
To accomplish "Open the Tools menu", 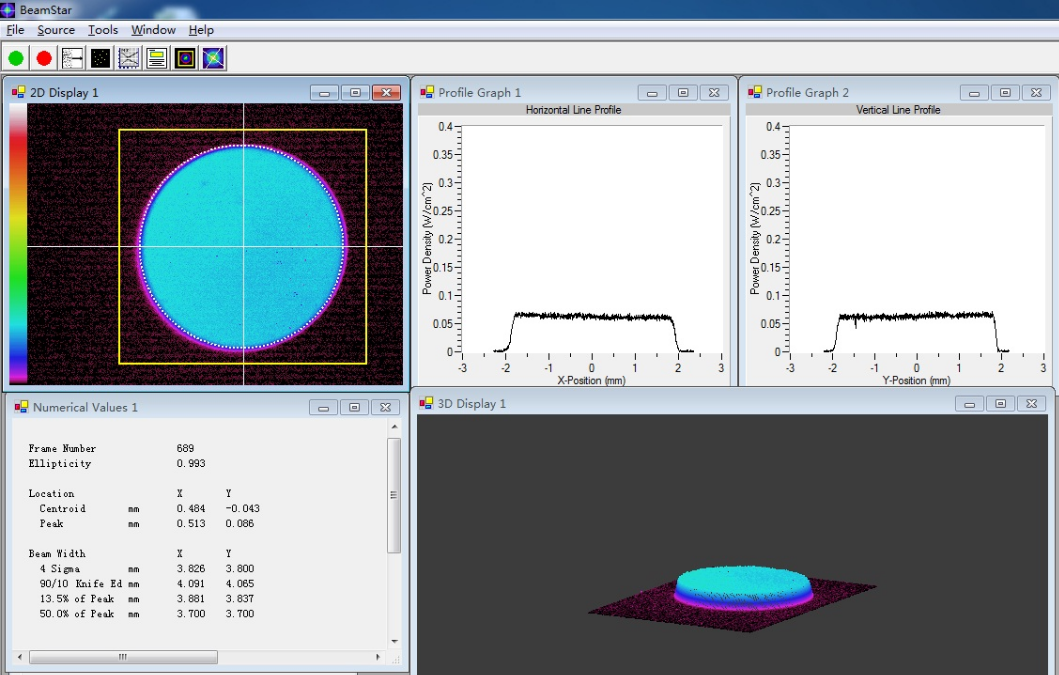I will point(103,30).
